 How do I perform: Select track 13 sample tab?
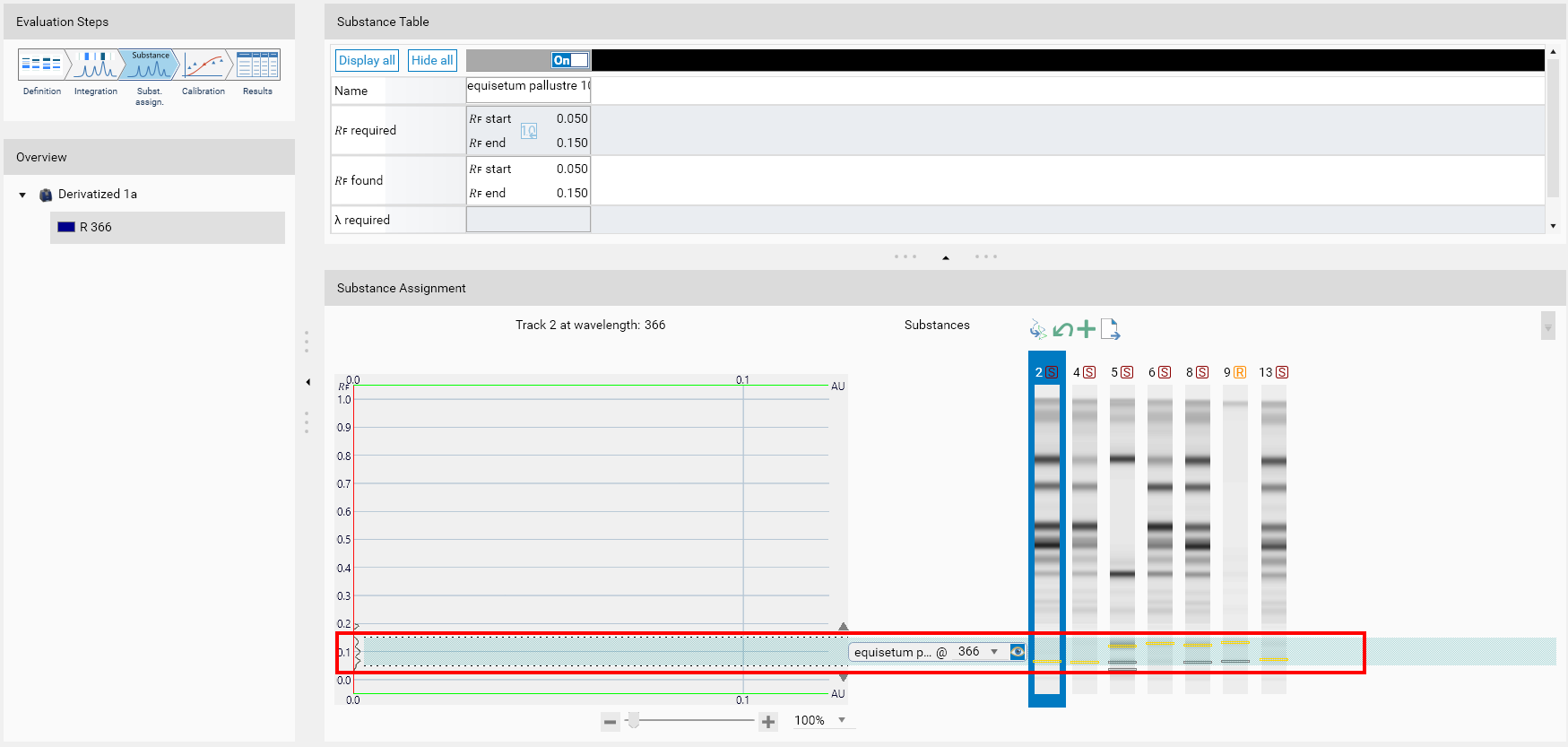(x=1273, y=372)
